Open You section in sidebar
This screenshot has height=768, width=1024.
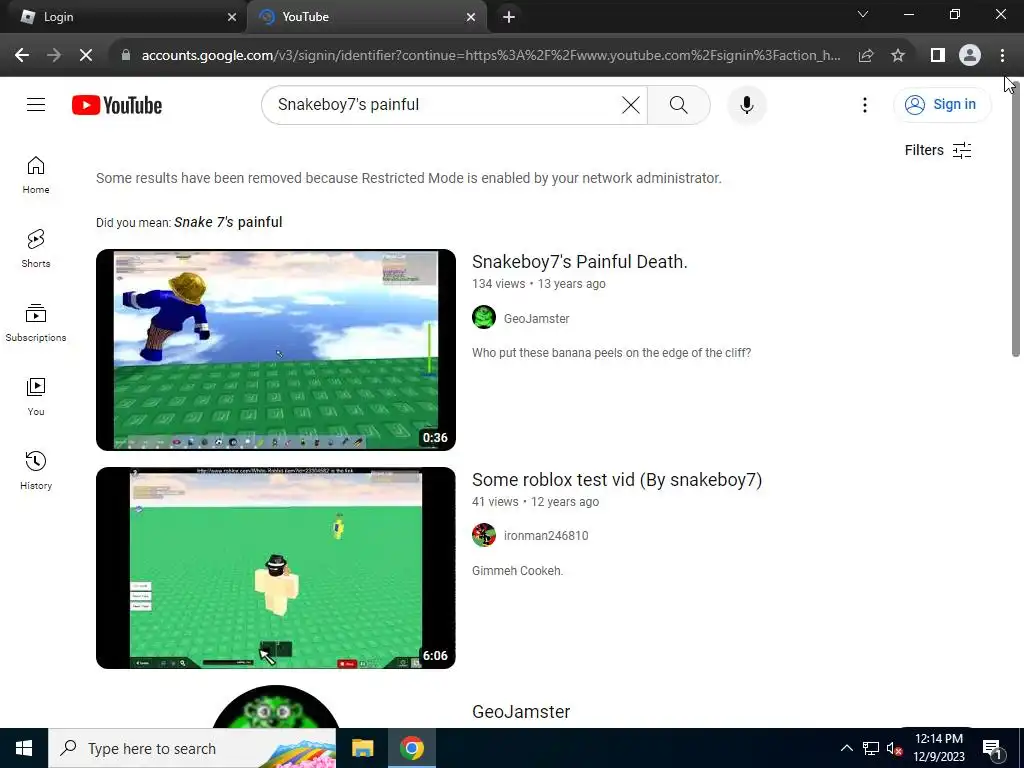[x=36, y=396]
